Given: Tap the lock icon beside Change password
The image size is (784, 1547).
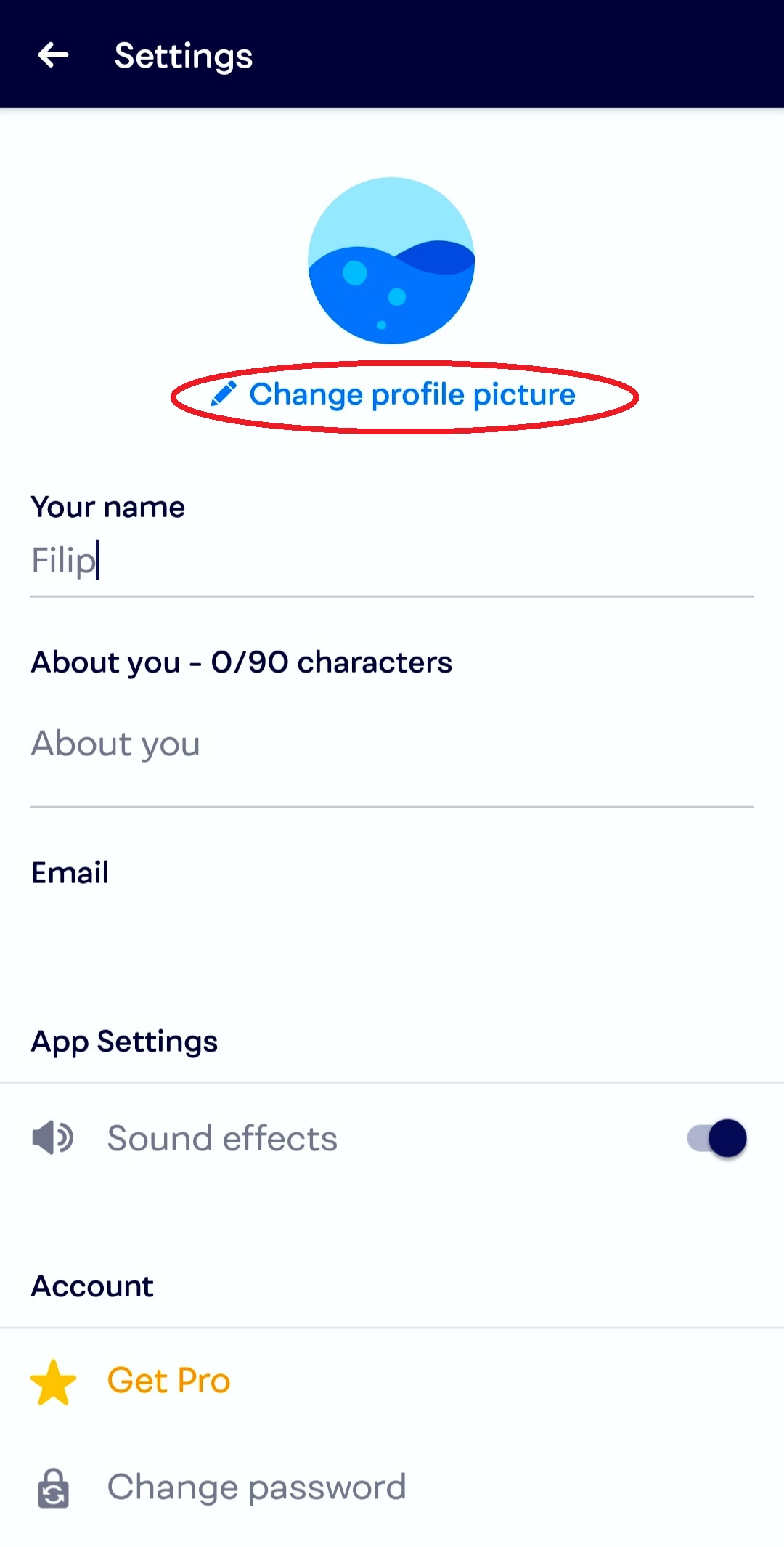Looking at the screenshot, I should pos(53,1487).
